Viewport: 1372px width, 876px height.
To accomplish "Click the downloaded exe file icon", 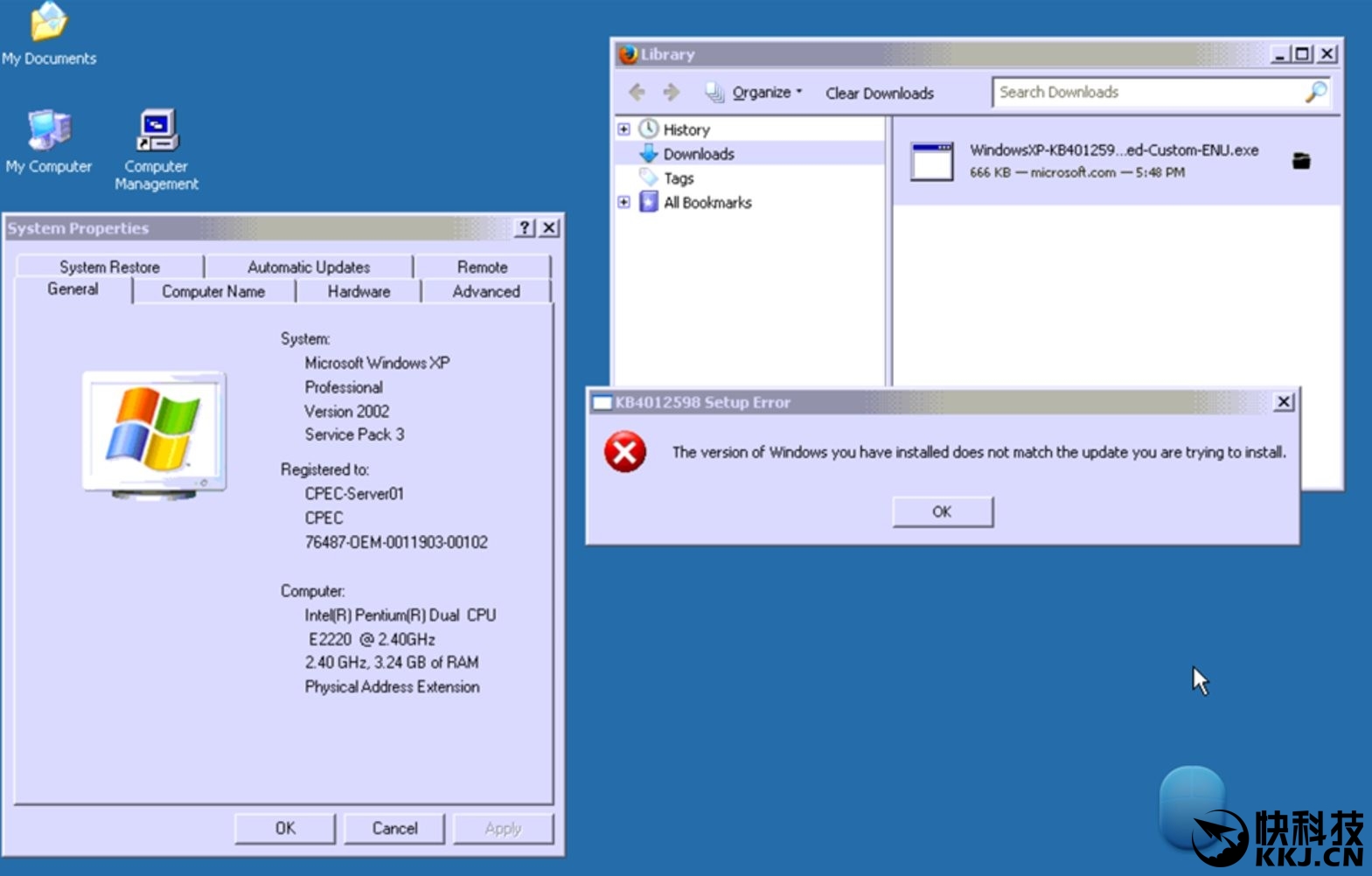I will click(x=931, y=162).
